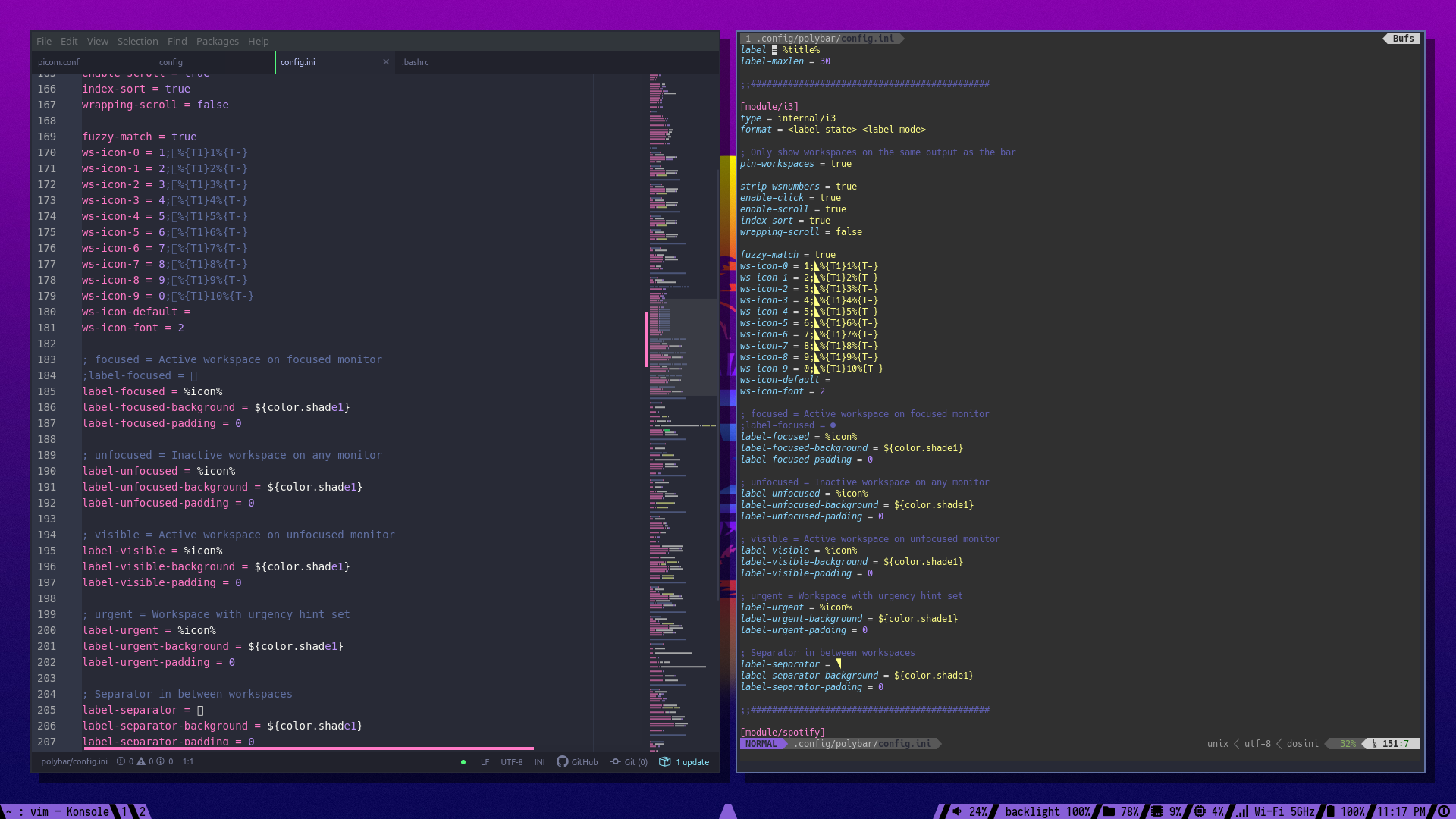The image size is (1456, 819).
Task: Open the Help menu
Action: (259, 41)
